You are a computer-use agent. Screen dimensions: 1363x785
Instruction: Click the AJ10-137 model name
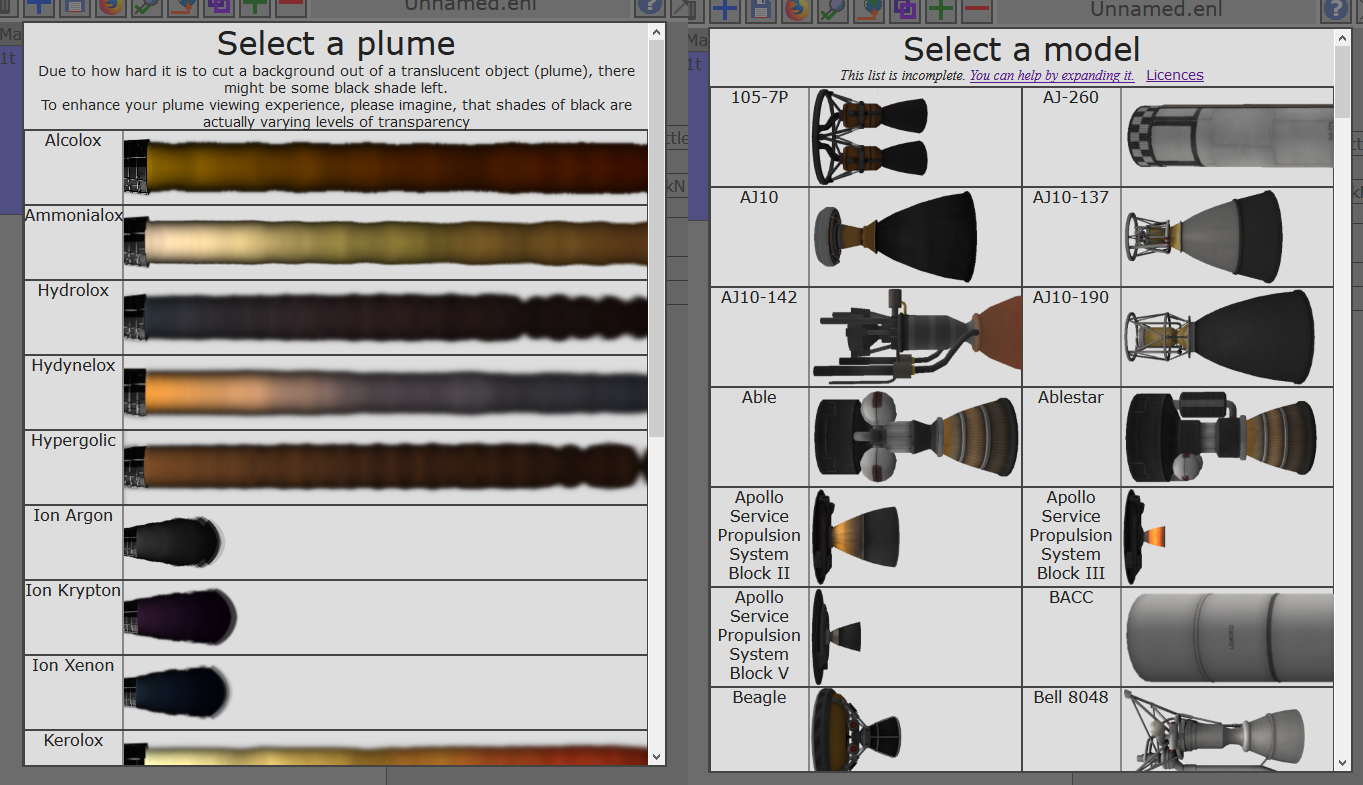[x=1071, y=198]
